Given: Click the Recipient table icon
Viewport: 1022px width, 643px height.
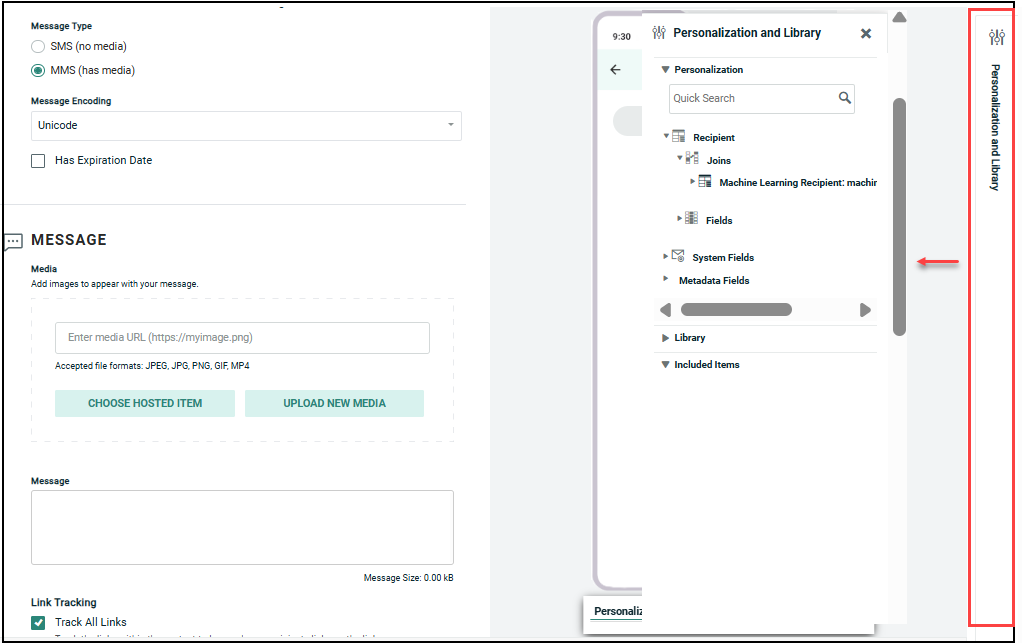Looking at the screenshot, I should pos(679,137).
